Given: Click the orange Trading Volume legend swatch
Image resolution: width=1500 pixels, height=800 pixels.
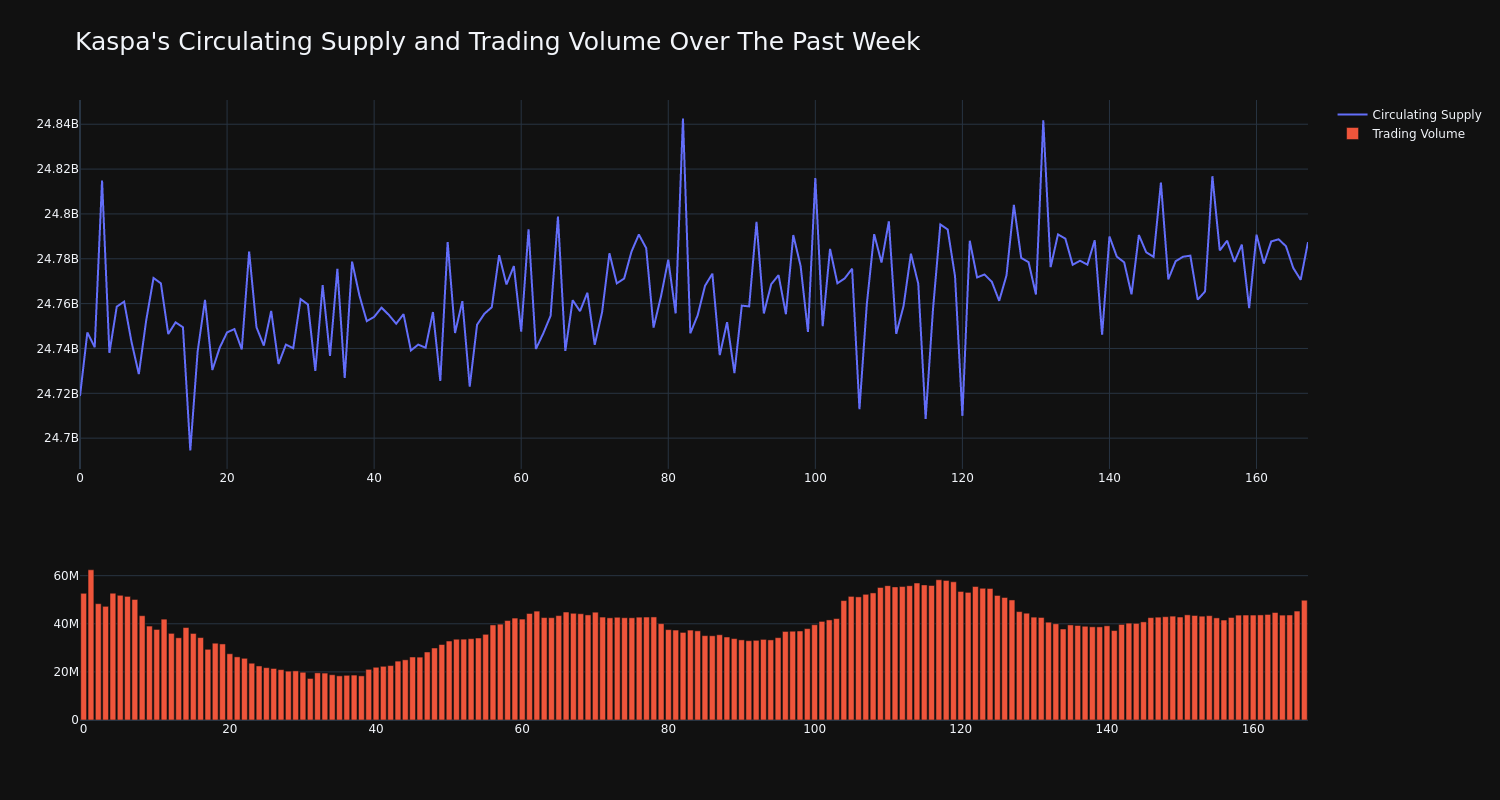Looking at the screenshot, I should [x=1352, y=134].
